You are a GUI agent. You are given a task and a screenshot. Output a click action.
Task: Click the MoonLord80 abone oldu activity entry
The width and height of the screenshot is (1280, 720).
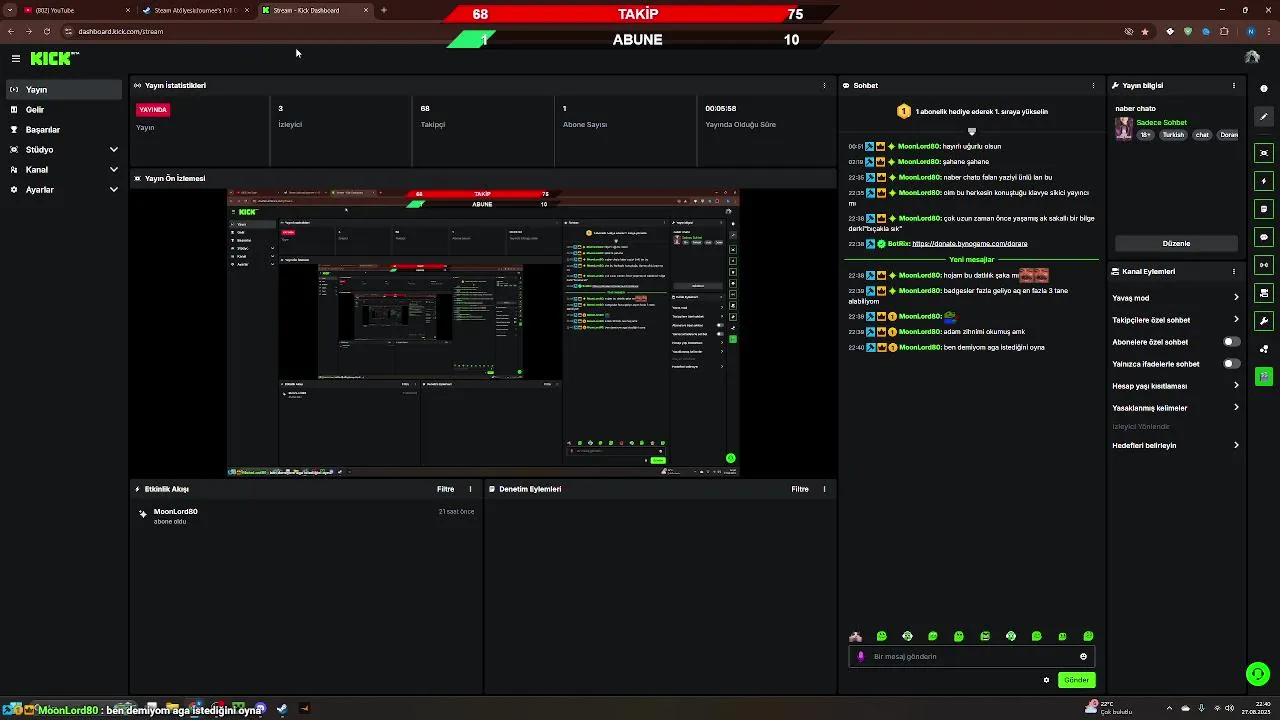point(307,516)
